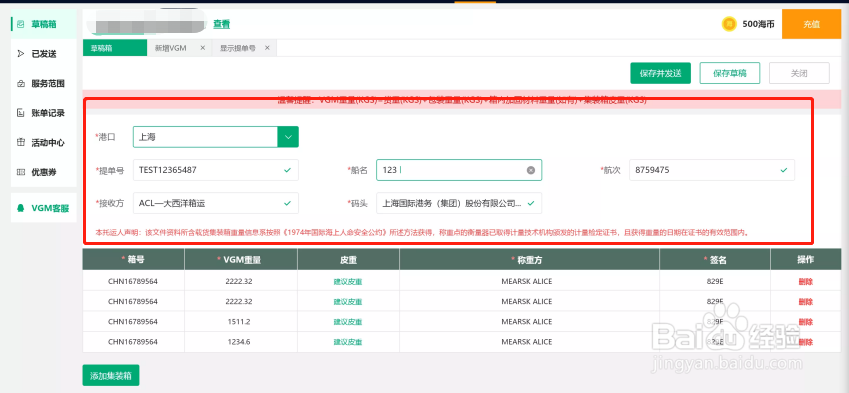Open the 账单记录 sidebar item

[43, 113]
